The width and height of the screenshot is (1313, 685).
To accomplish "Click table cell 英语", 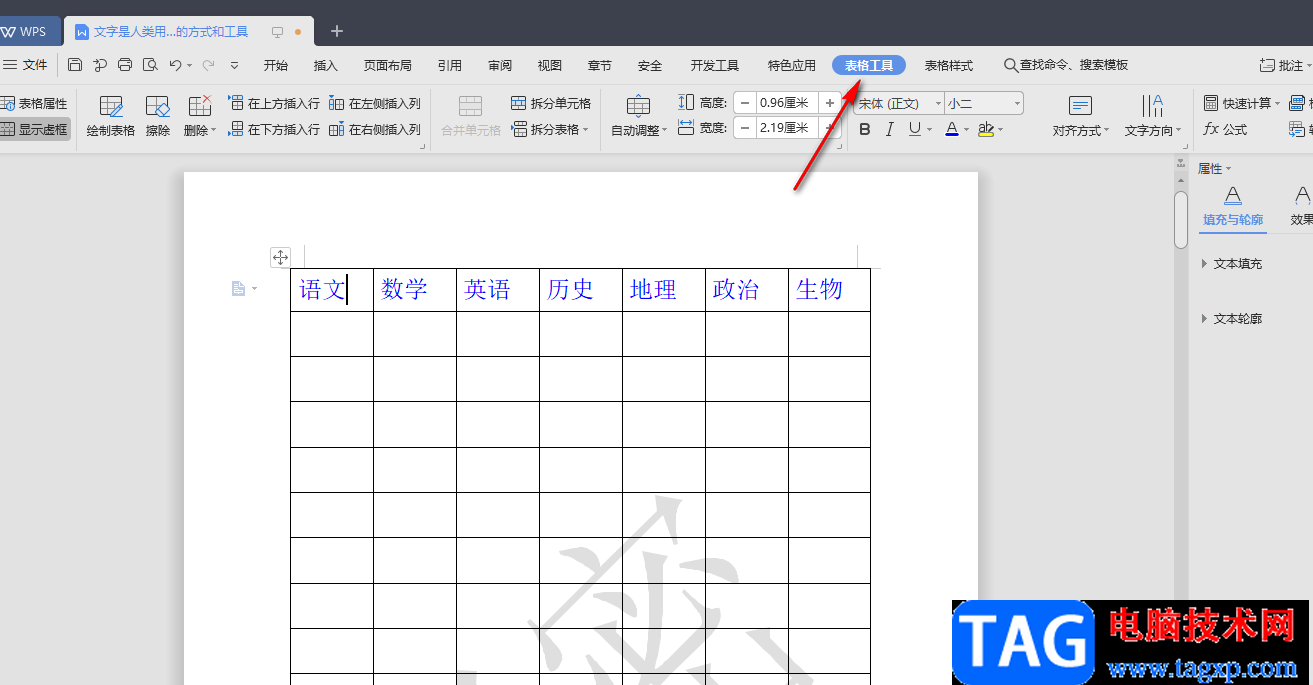I will coord(498,290).
